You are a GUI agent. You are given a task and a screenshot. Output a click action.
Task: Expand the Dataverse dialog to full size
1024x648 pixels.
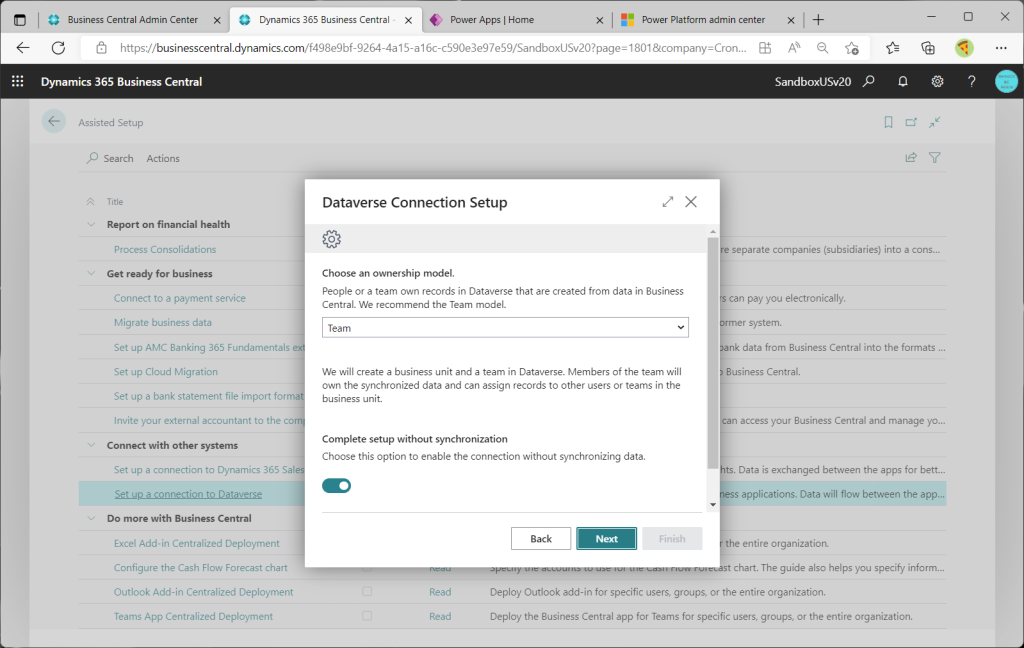[x=667, y=202]
